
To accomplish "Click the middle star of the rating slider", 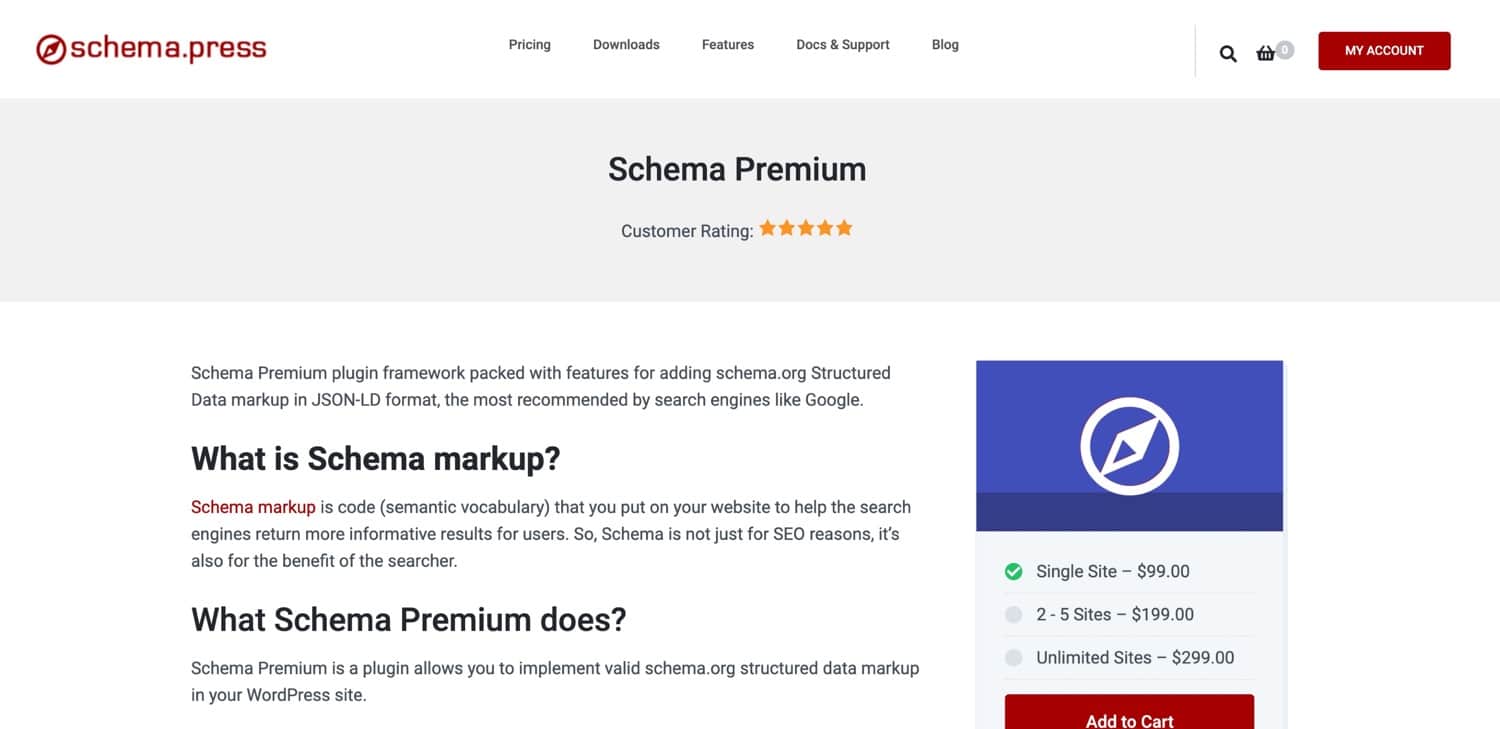I will [806, 227].
